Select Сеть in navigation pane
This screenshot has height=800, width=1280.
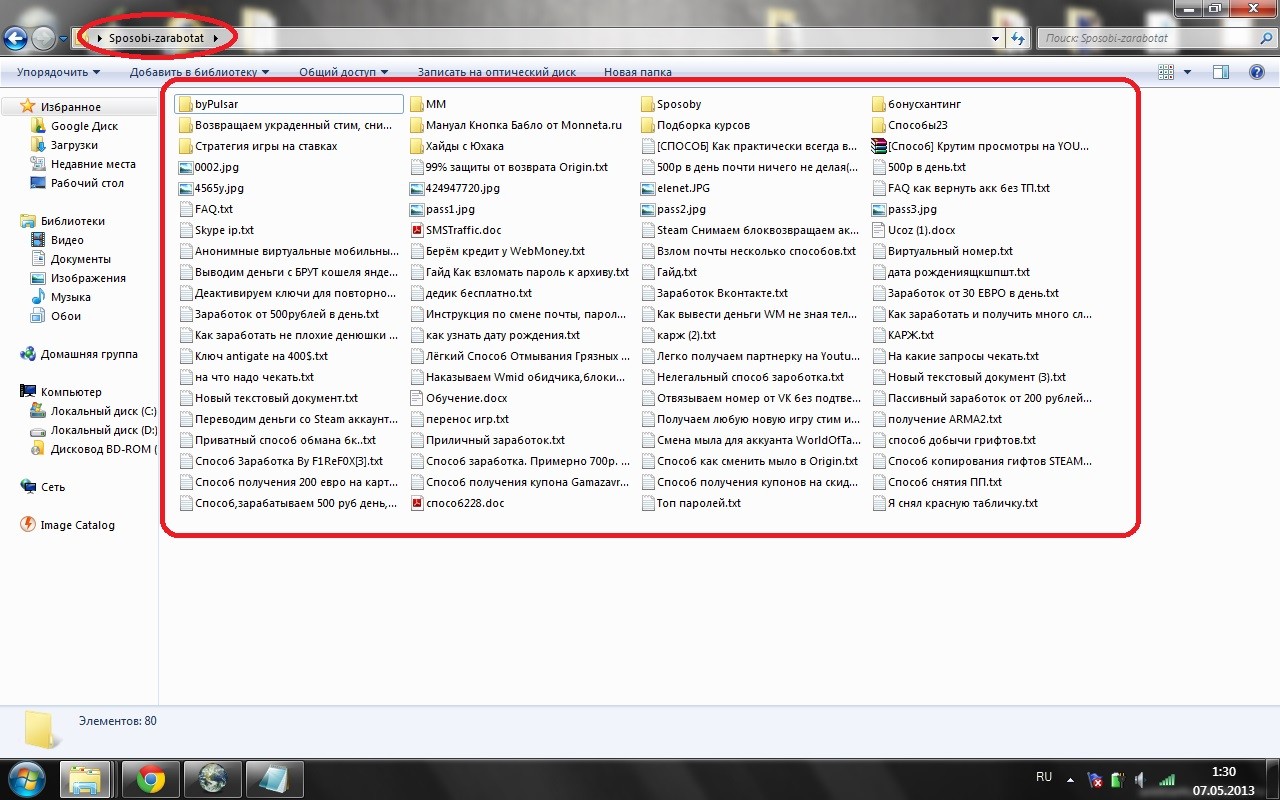[43, 487]
